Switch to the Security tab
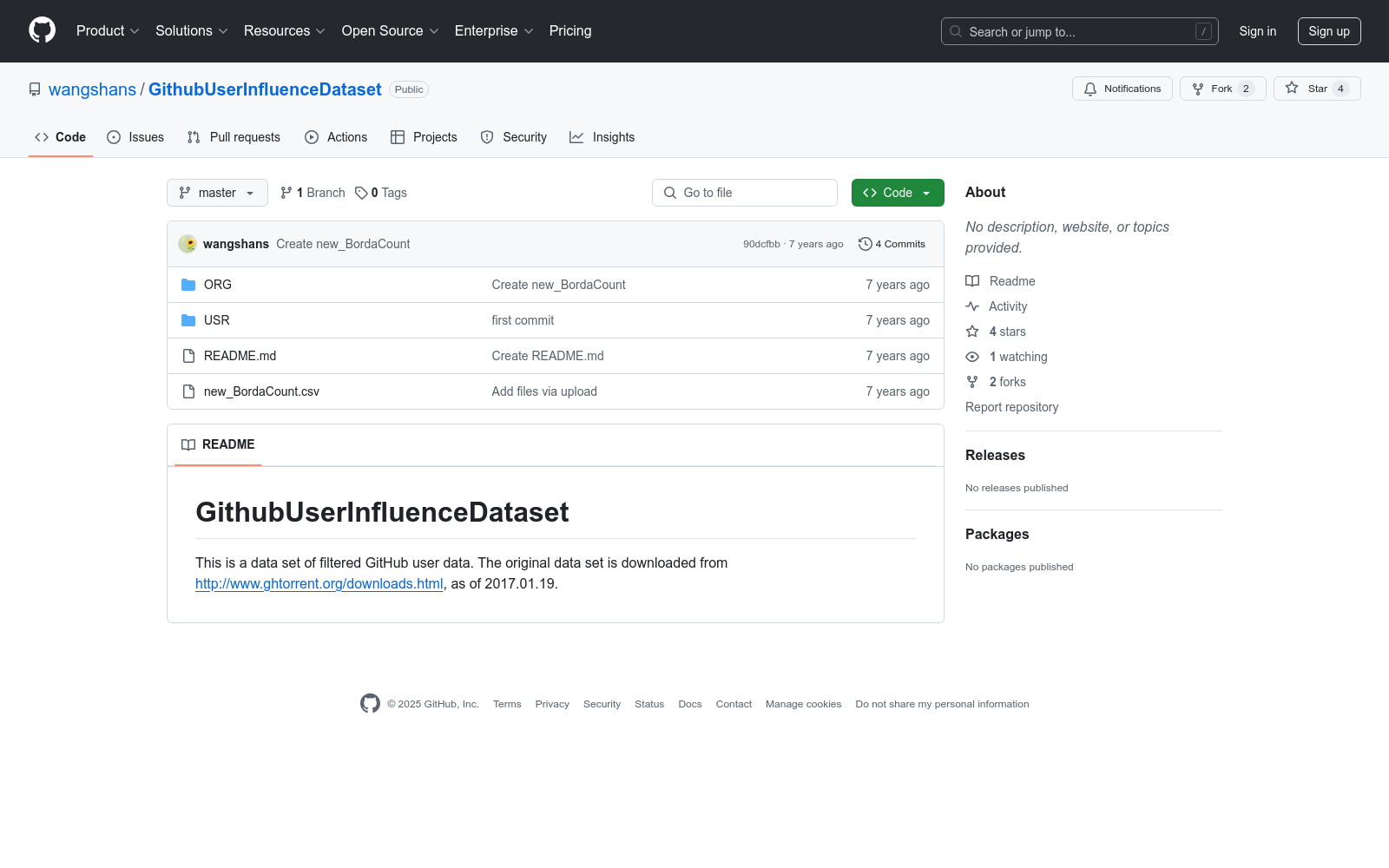The height and width of the screenshot is (868, 1389). click(514, 137)
